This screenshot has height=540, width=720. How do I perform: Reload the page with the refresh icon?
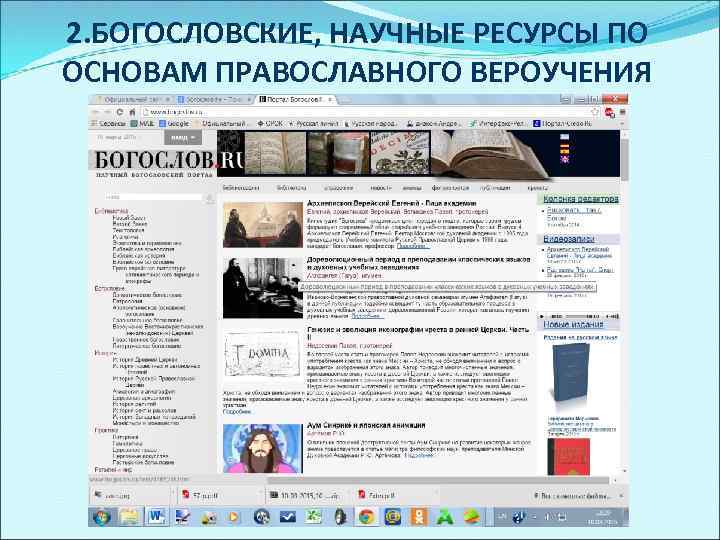(120, 112)
